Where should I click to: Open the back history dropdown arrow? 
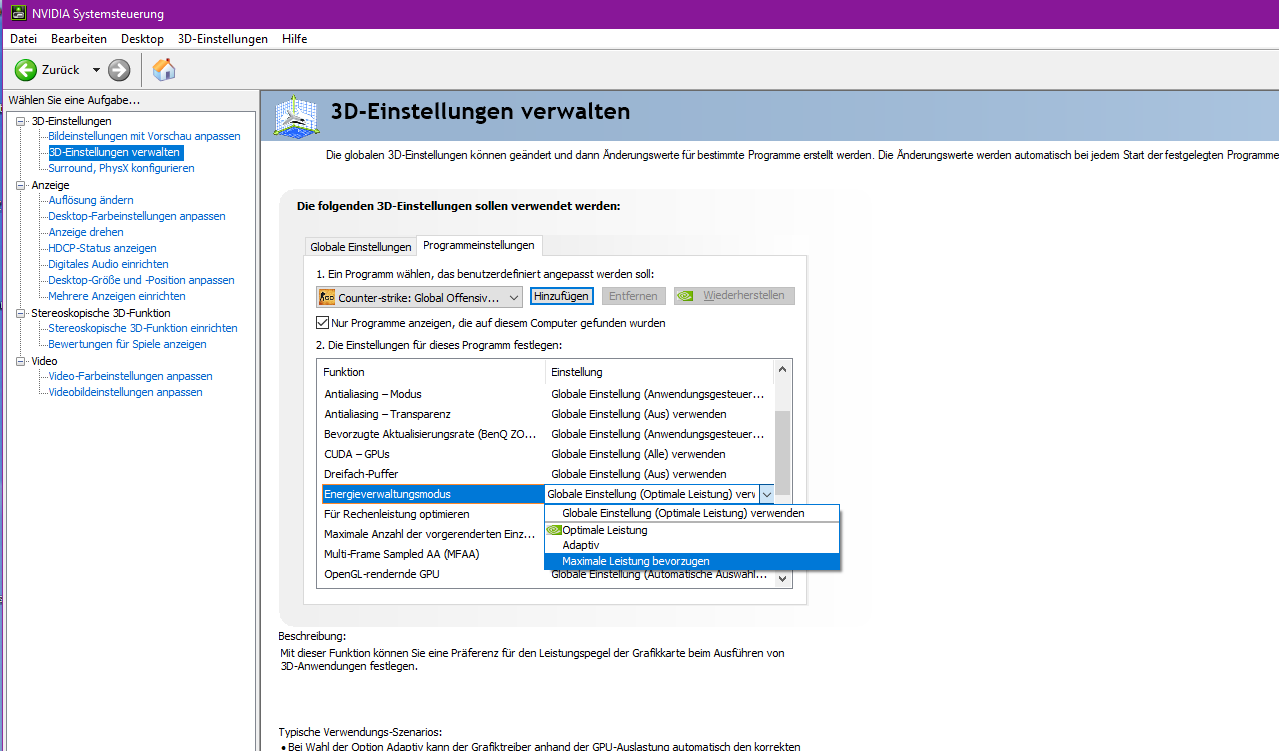pos(96,70)
